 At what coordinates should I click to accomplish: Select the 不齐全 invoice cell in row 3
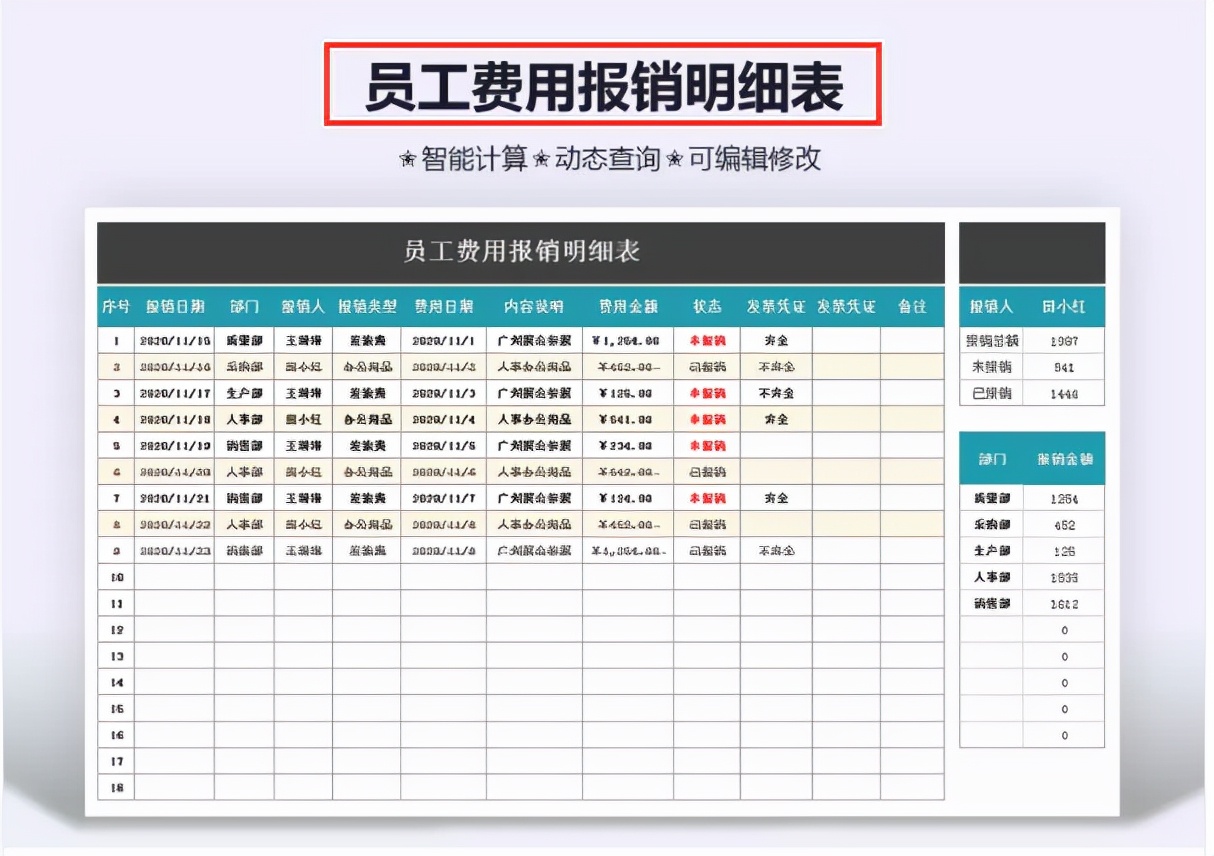[775, 393]
